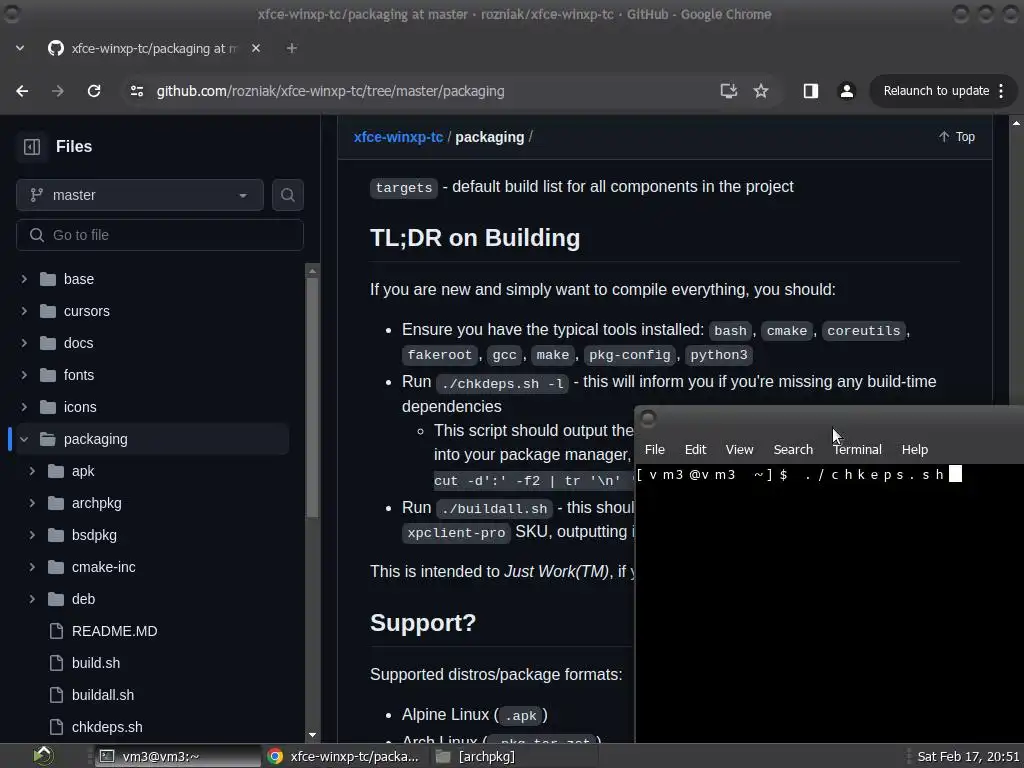Image resolution: width=1024 pixels, height=768 pixels.
Task: Collapse the GitHub file tree panel
Action: [32, 146]
